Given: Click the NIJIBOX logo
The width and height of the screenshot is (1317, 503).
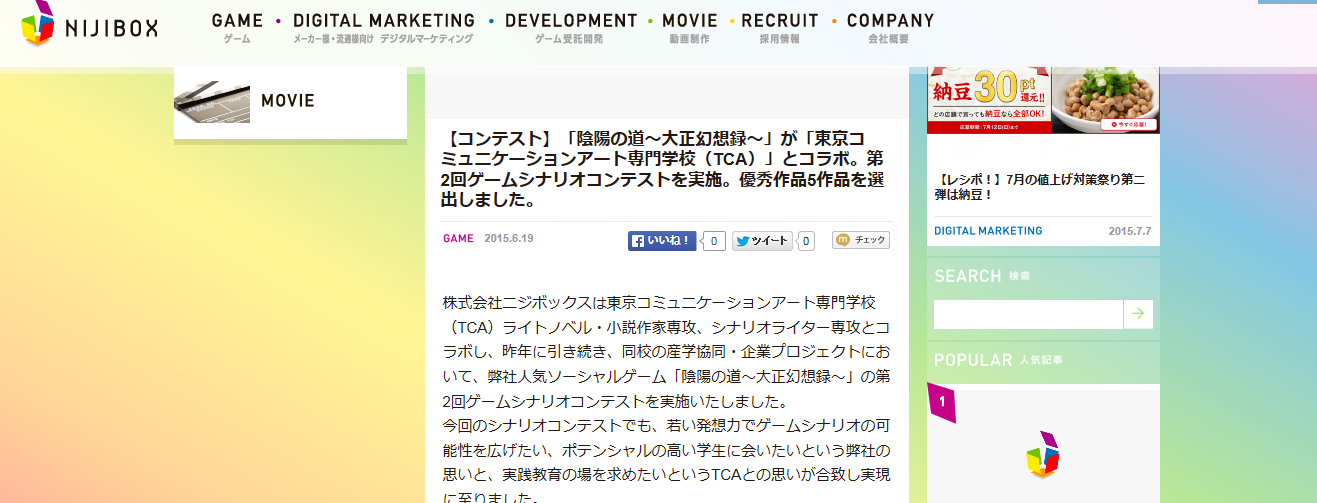Looking at the screenshot, I should [90, 24].
